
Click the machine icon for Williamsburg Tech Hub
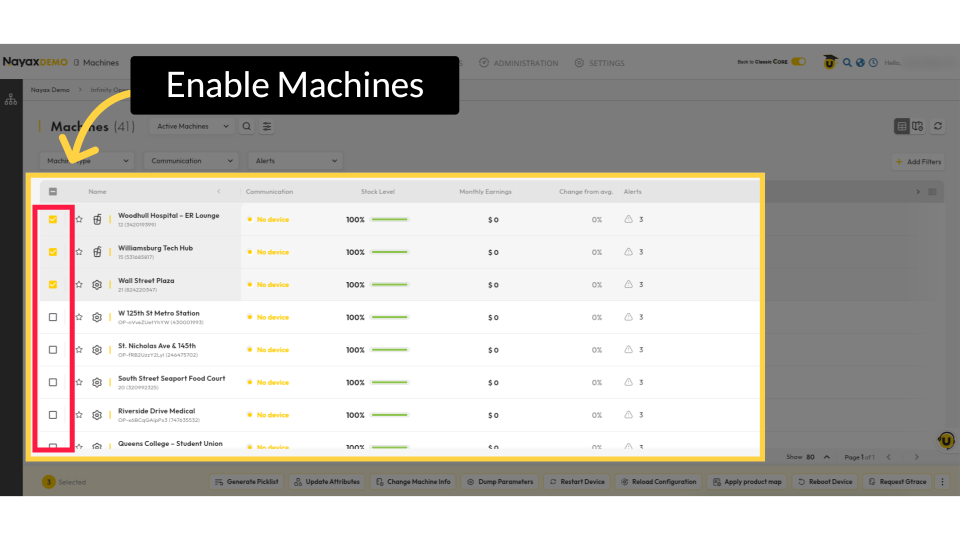tap(97, 252)
